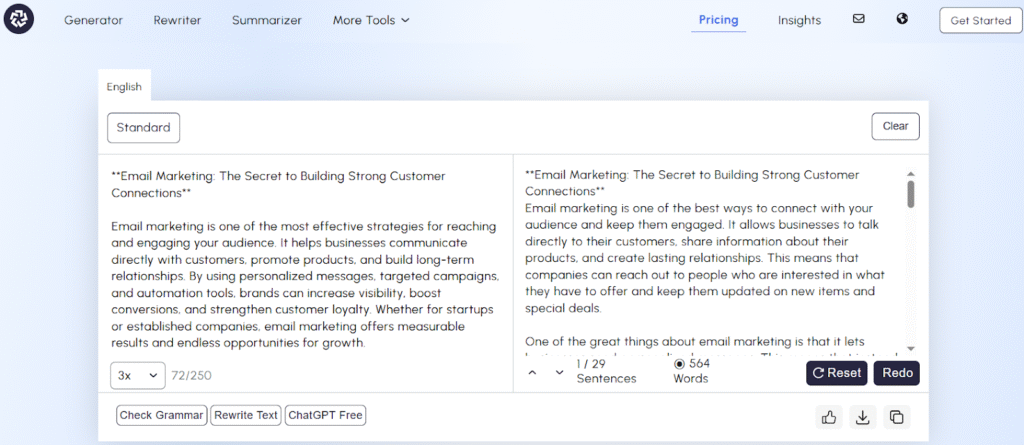Copy the output text to clipboard
This screenshot has width=1024, height=445.
pyautogui.click(x=896, y=417)
